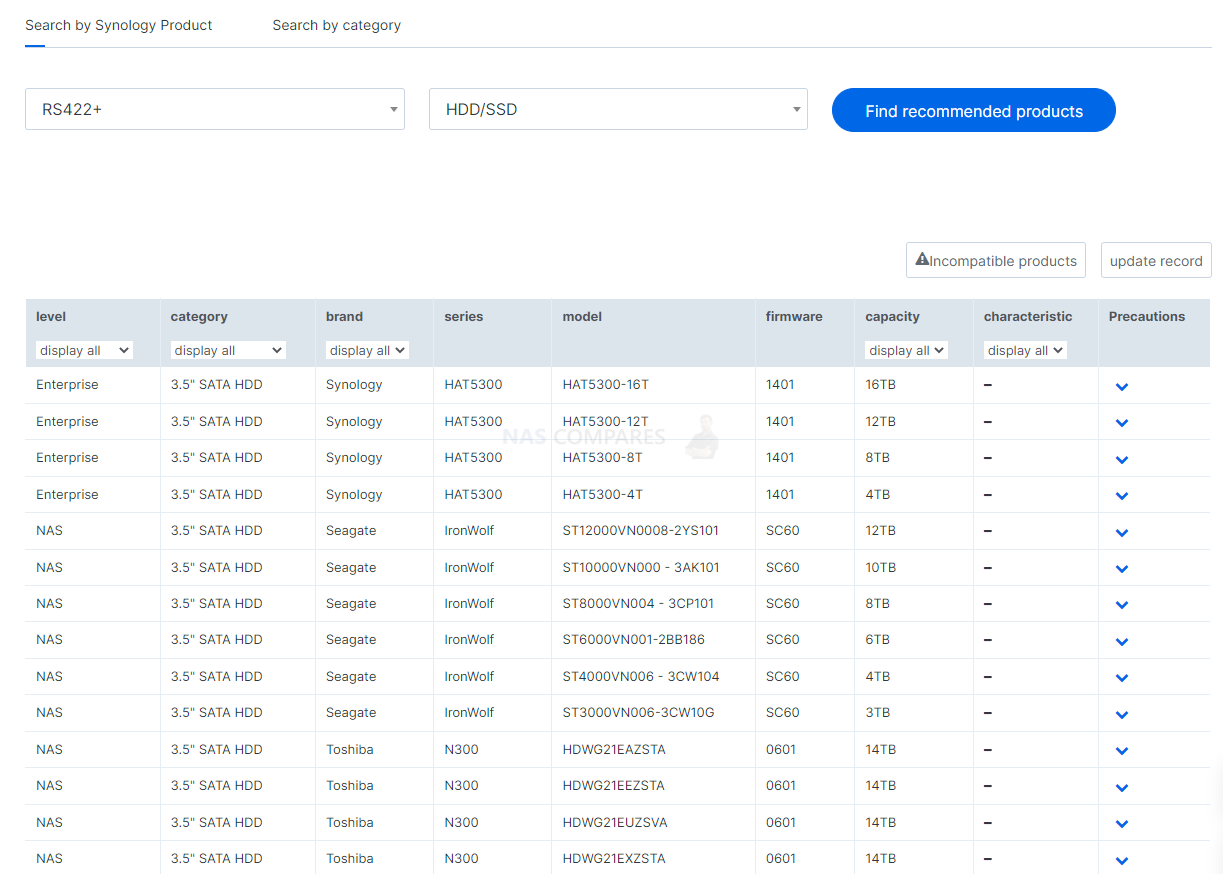The width and height of the screenshot is (1223, 874).
Task: Expand precautions for ST4000VN006 - 3CW104 row
Action: 1122,678
